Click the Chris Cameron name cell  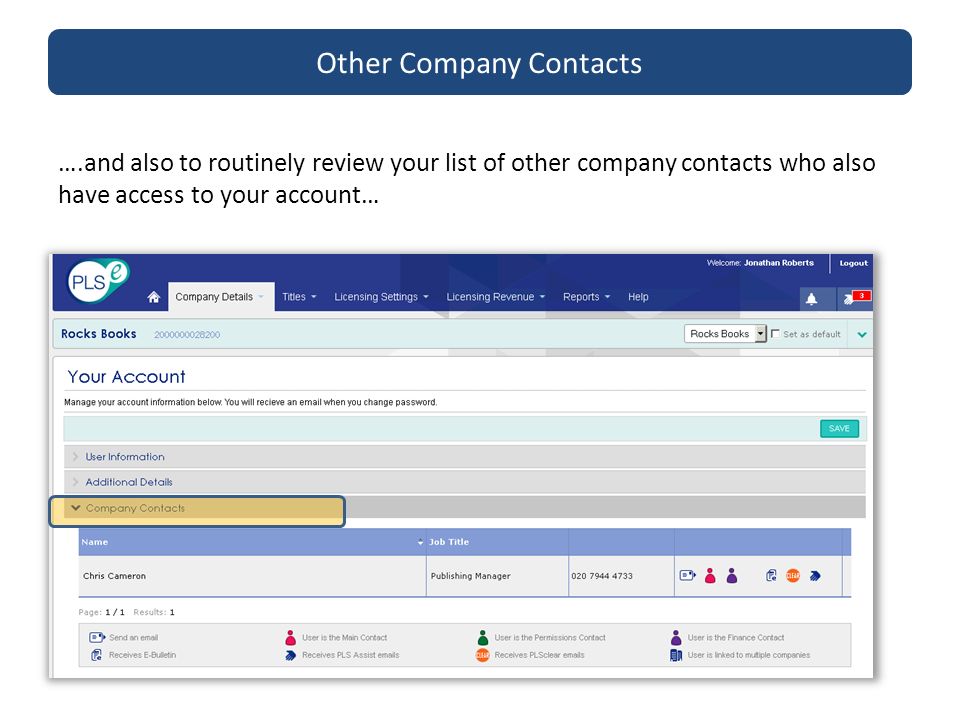[x=252, y=576]
